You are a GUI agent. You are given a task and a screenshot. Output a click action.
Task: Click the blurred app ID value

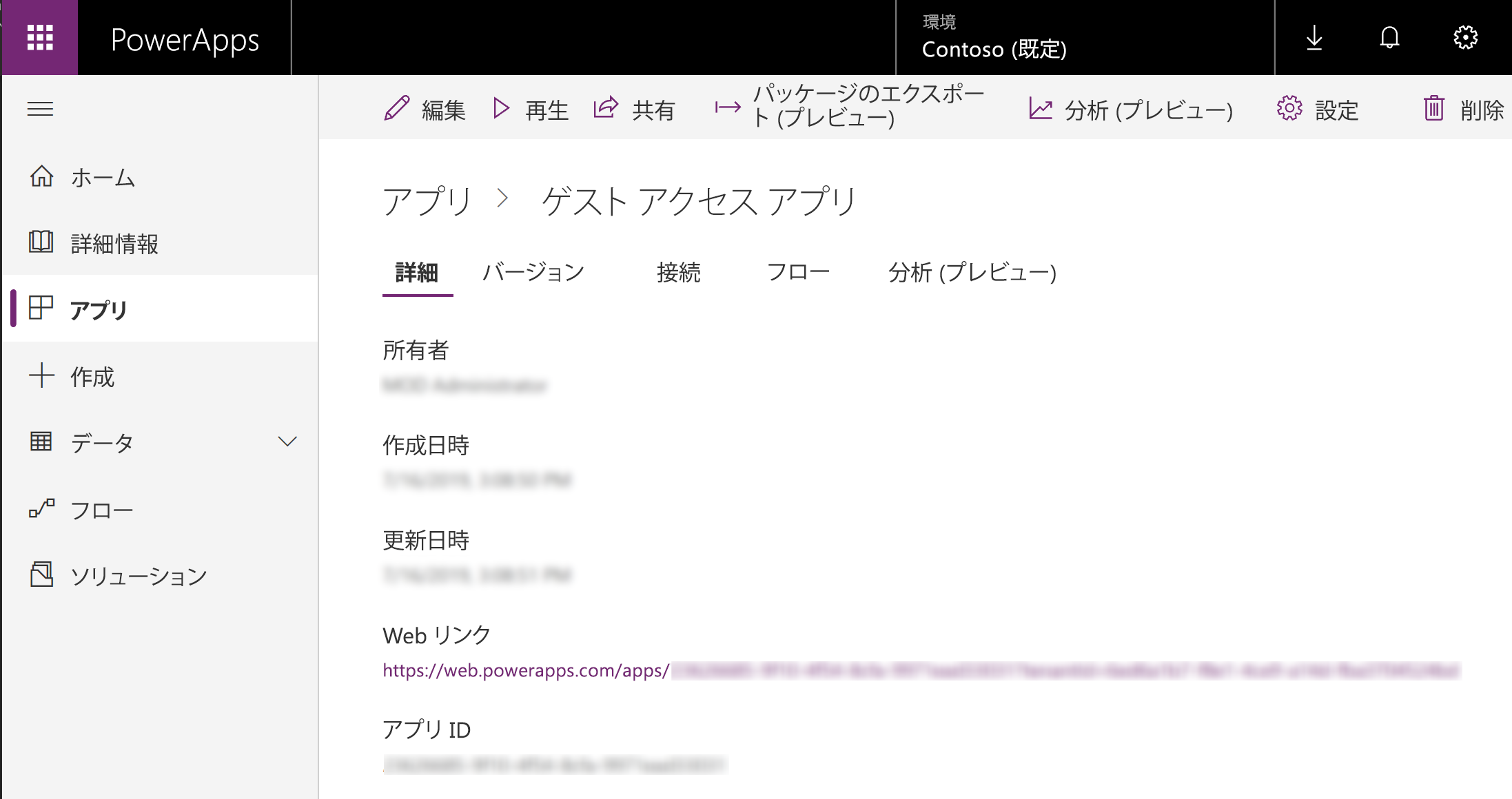554,765
